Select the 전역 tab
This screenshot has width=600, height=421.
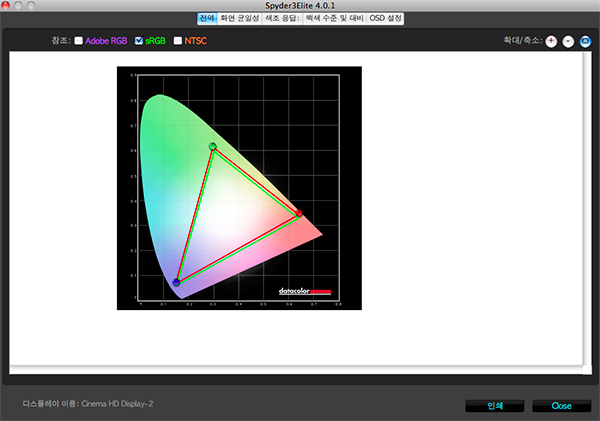point(207,18)
